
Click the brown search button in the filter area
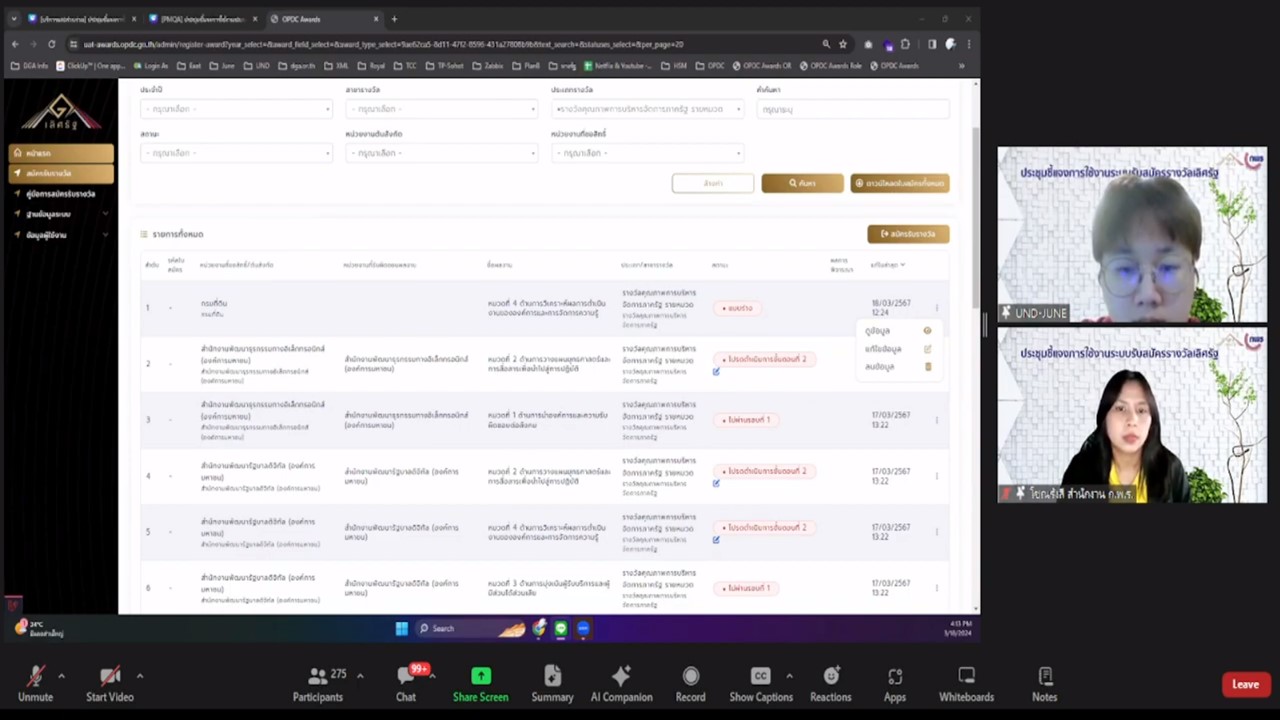(802, 183)
